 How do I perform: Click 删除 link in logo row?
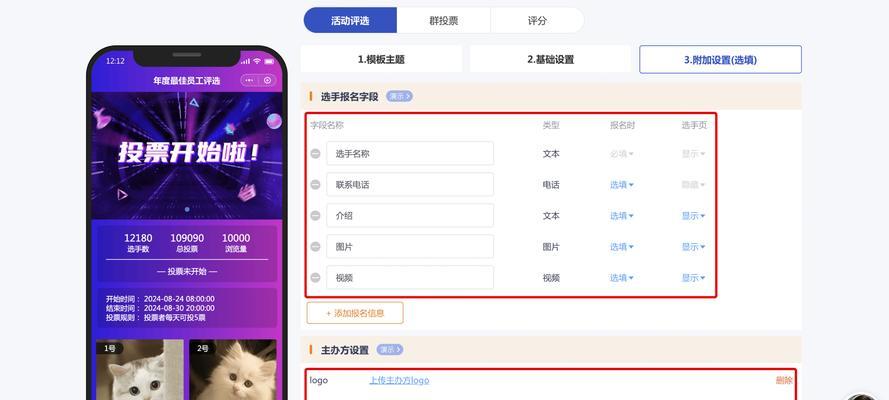click(x=784, y=380)
